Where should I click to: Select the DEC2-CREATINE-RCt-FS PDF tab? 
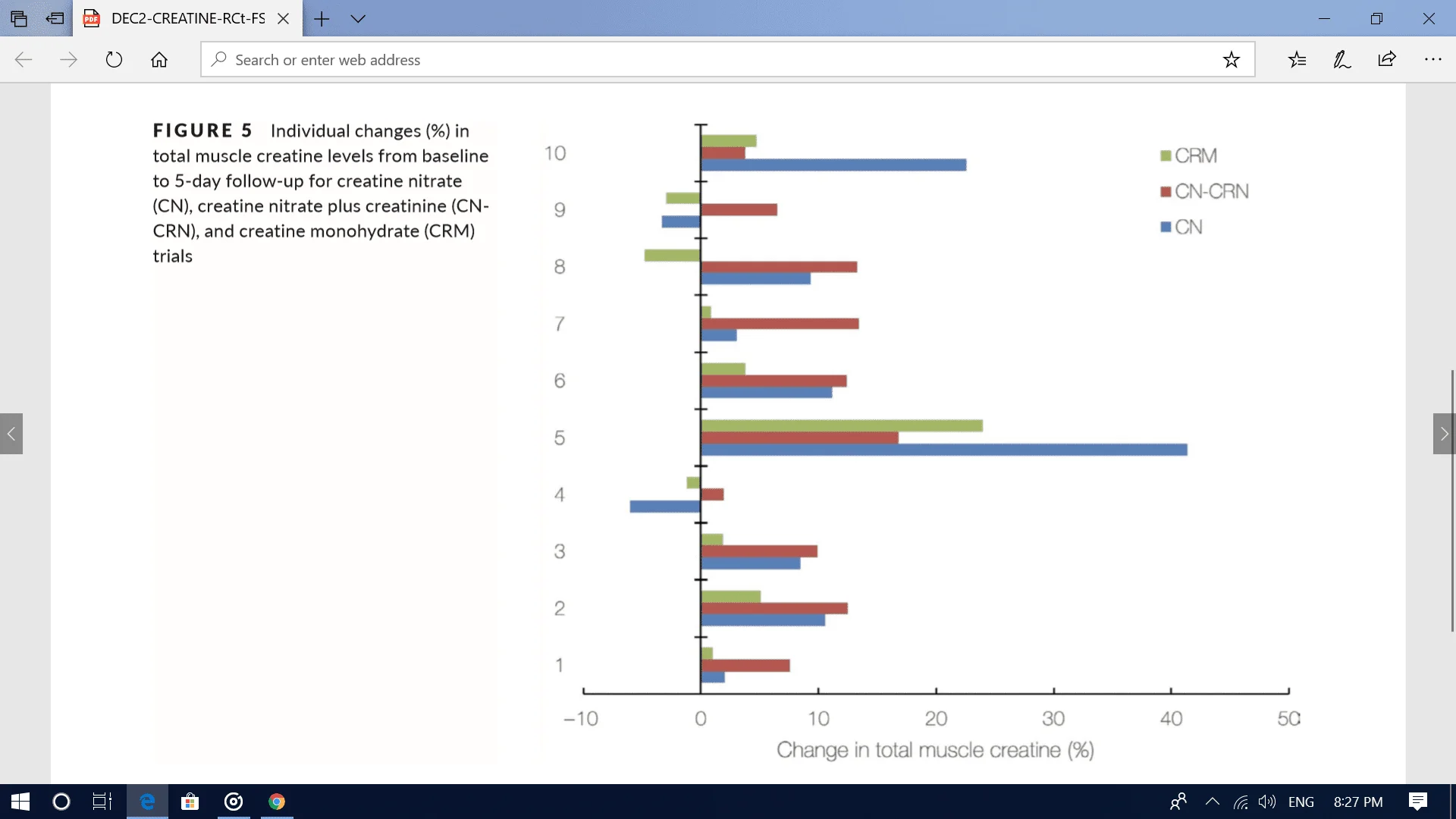click(187, 18)
